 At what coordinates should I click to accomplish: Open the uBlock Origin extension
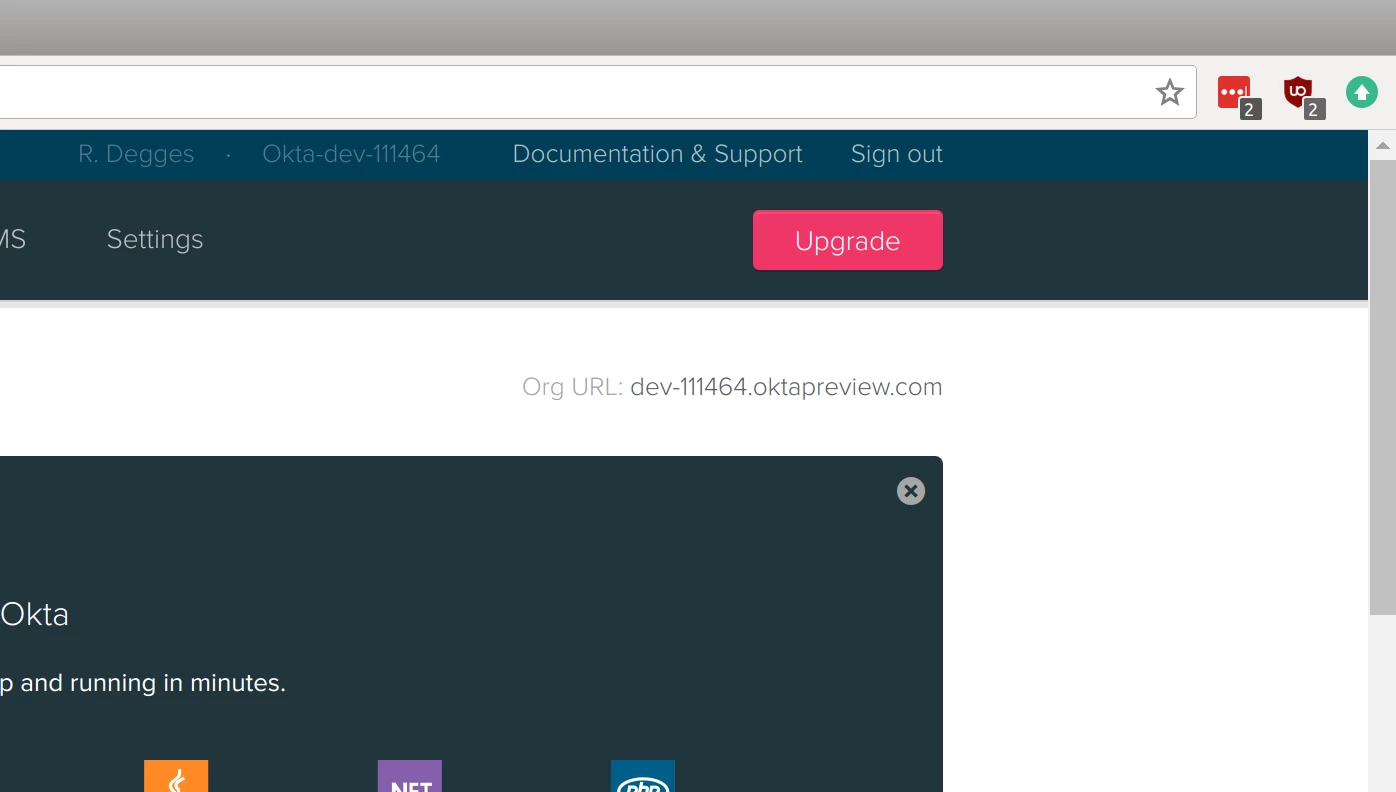1299,93
